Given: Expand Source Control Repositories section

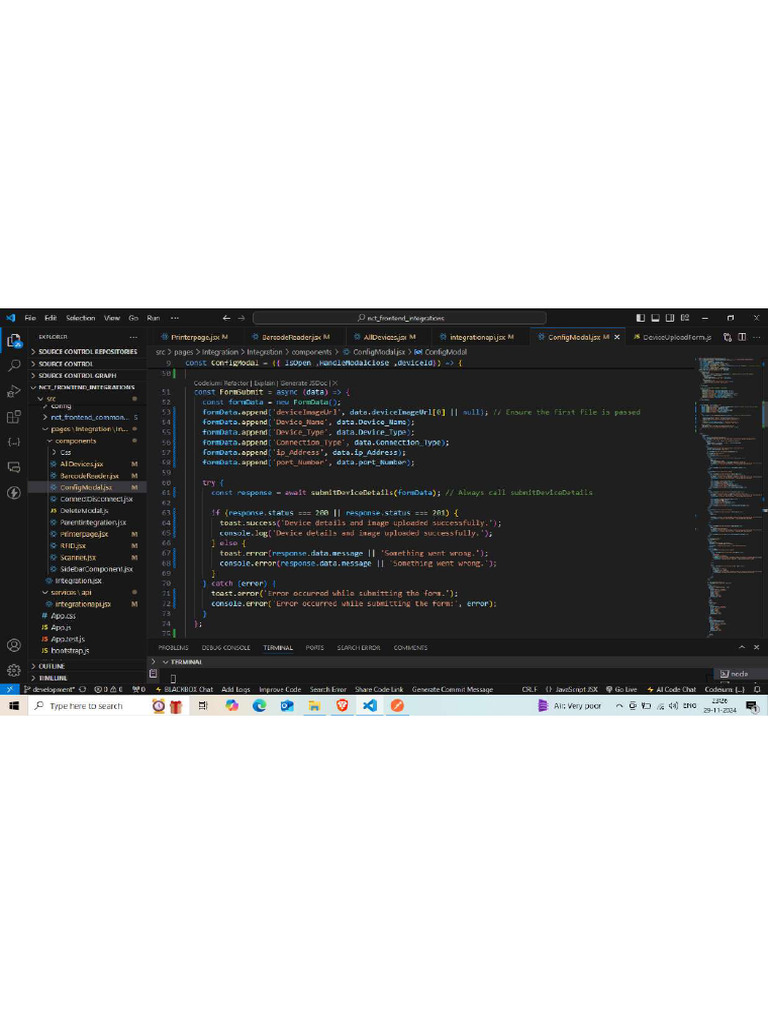Looking at the screenshot, I should click(87, 351).
